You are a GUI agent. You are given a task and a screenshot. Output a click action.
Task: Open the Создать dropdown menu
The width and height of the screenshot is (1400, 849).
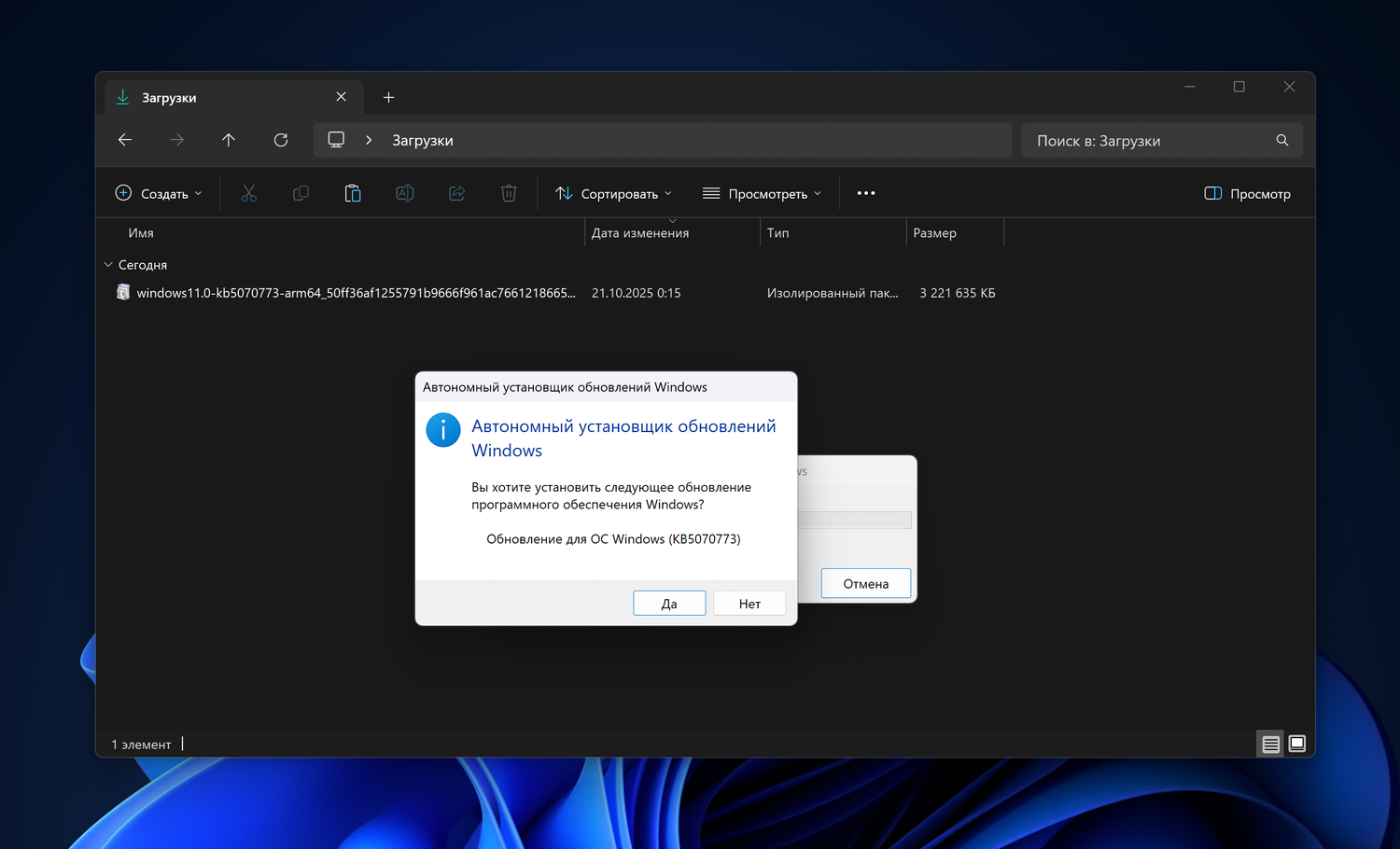[x=159, y=193]
